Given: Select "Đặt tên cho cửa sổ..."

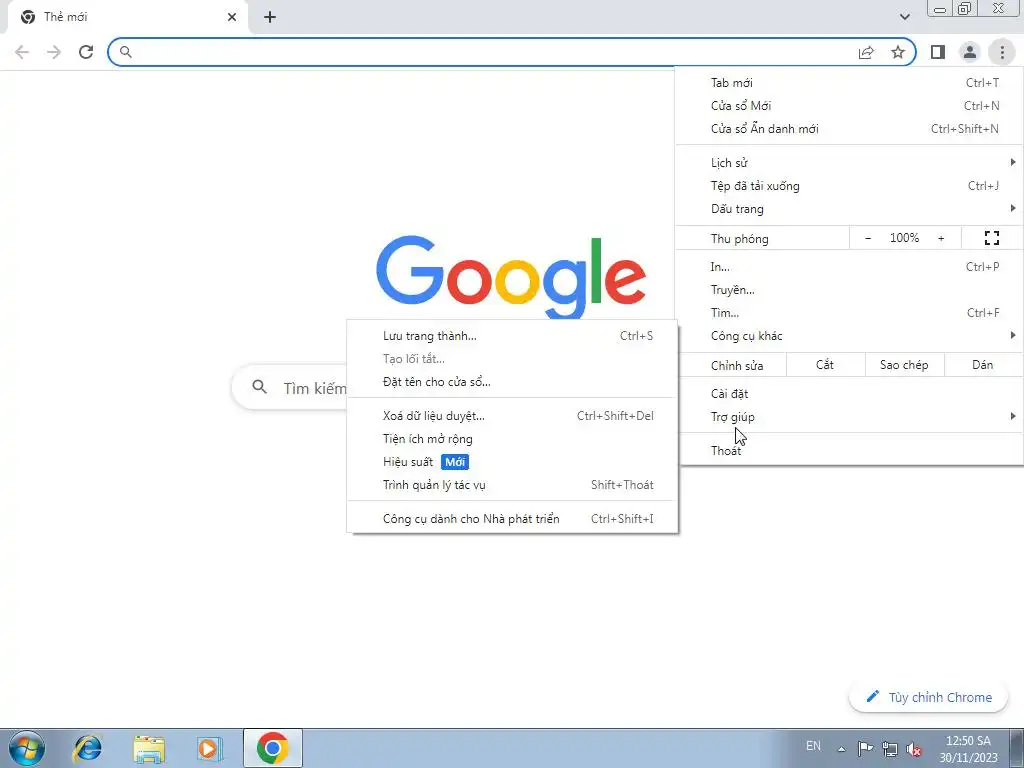Looking at the screenshot, I should click(513, 382).
